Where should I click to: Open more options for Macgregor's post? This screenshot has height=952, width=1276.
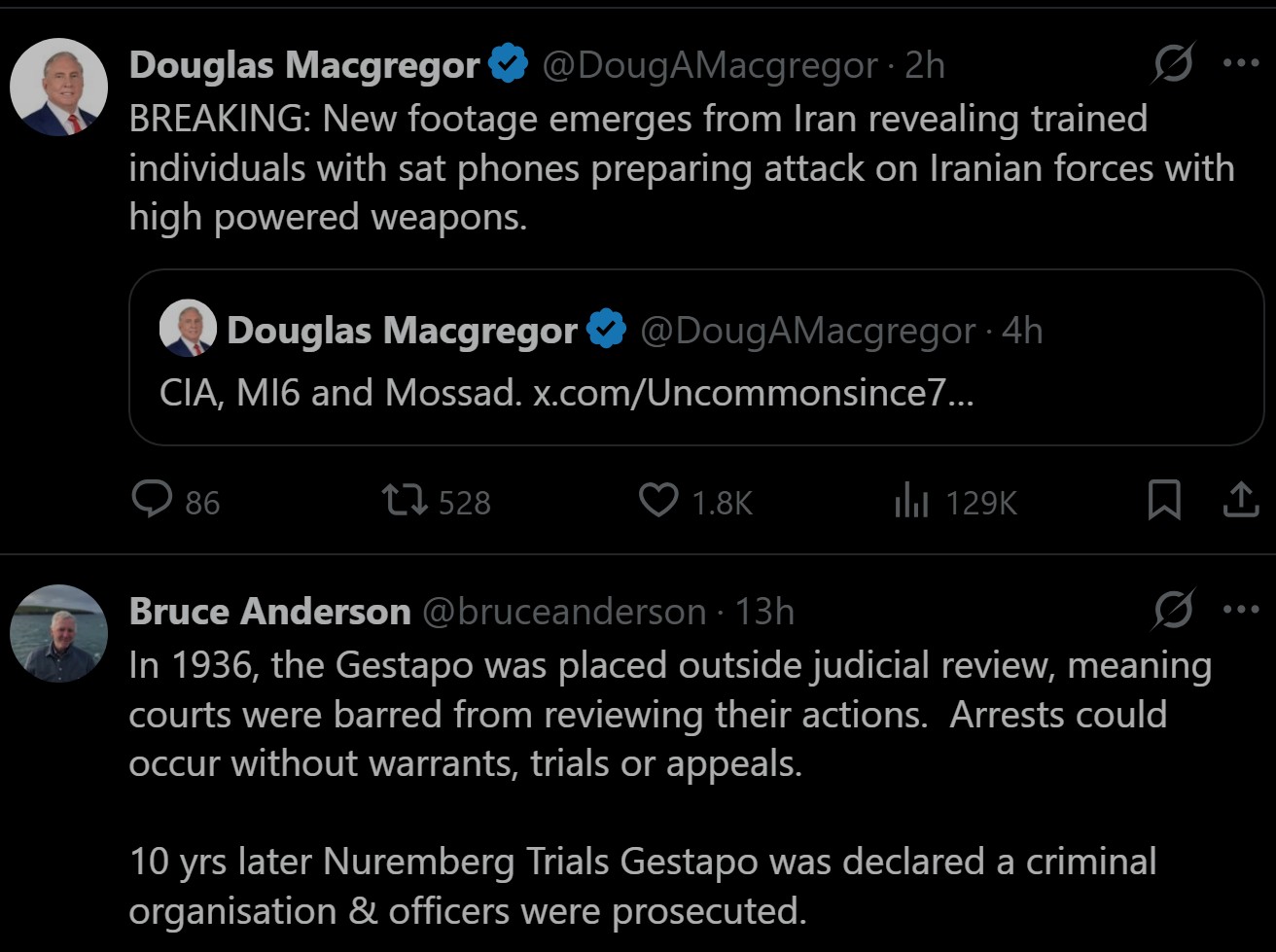(x=1240, y=65)
